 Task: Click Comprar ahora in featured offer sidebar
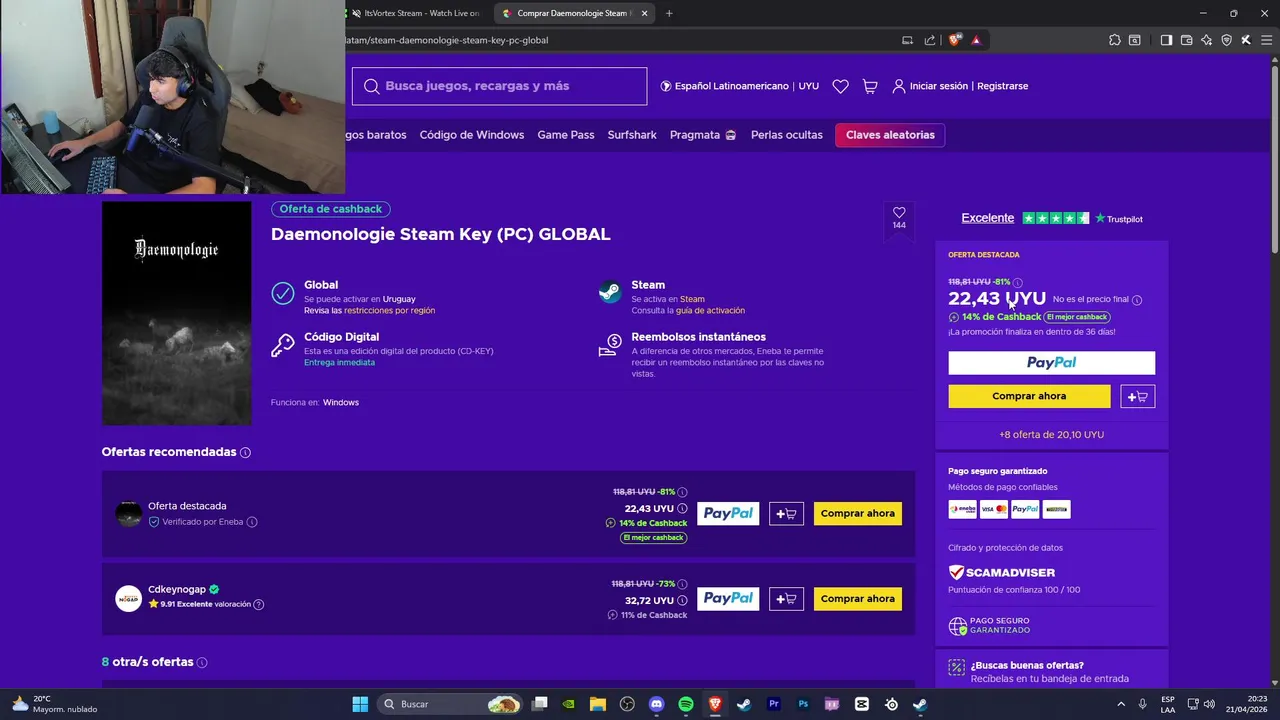1029,397
